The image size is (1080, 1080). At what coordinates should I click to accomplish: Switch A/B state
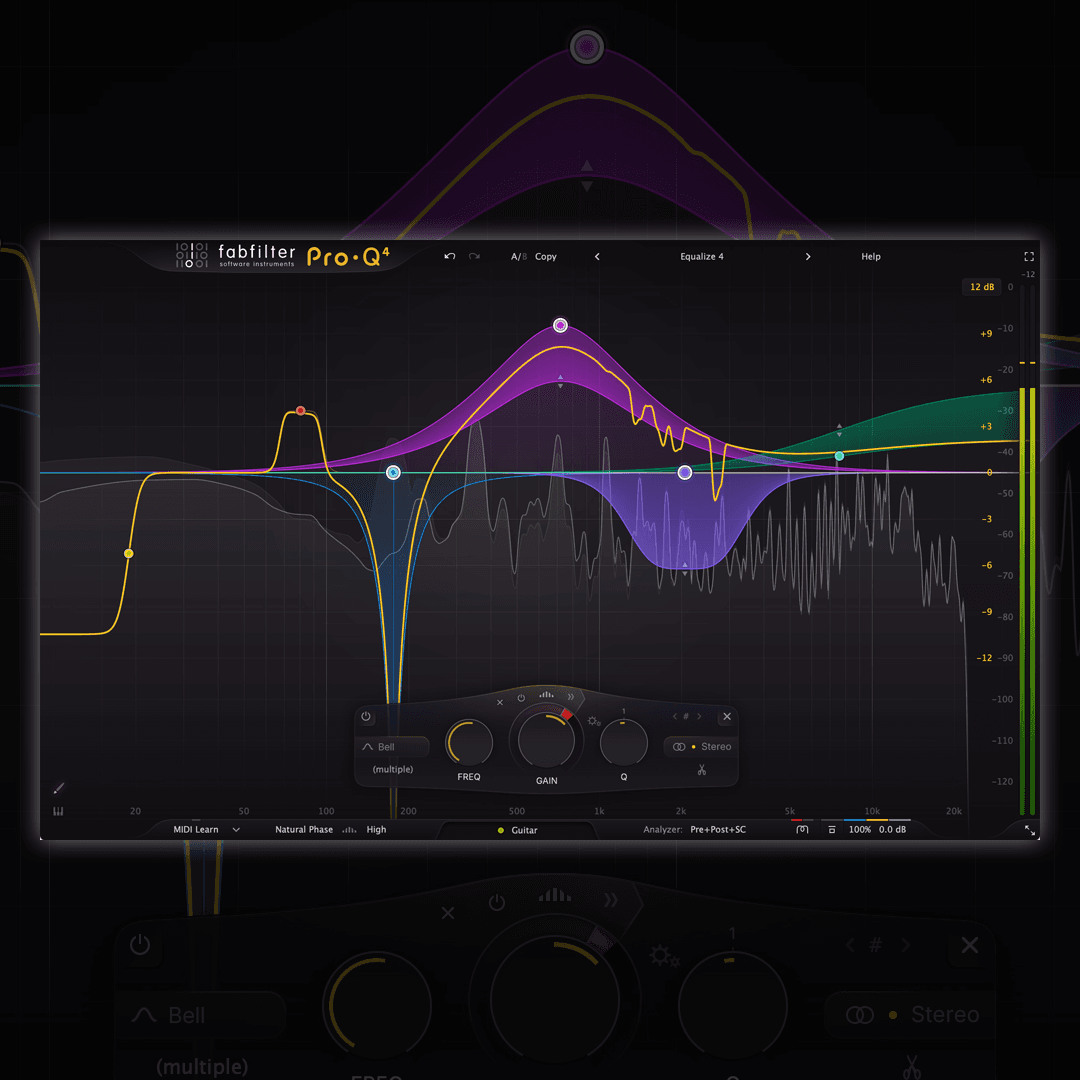(x=519, y=256)
